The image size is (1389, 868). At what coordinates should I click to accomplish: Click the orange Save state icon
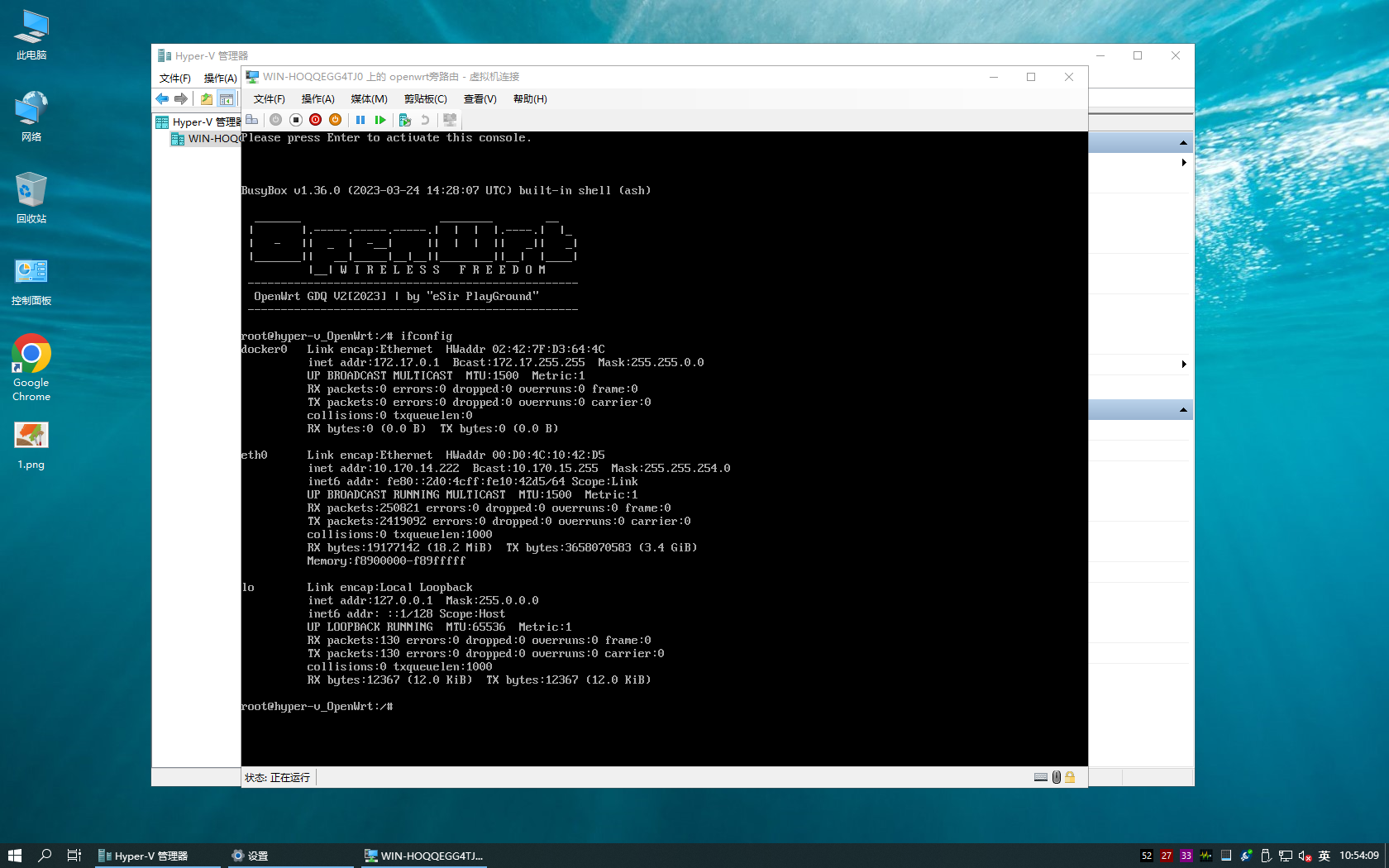335,120
